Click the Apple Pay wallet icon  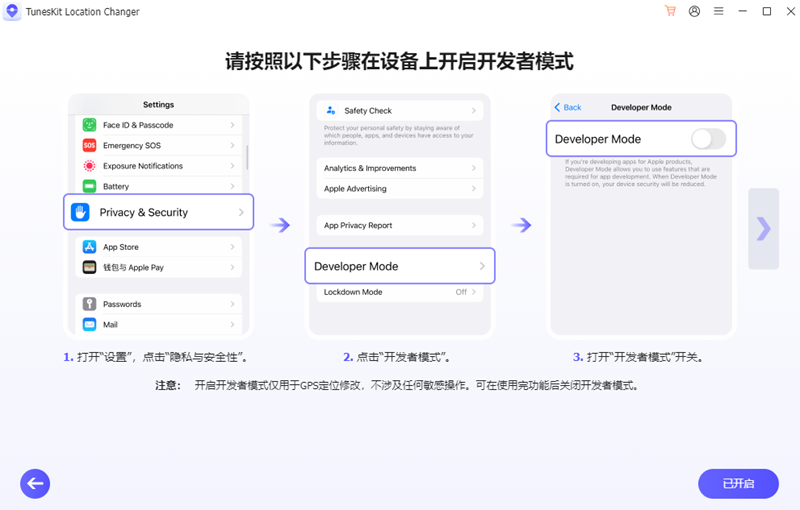(89, 267)
